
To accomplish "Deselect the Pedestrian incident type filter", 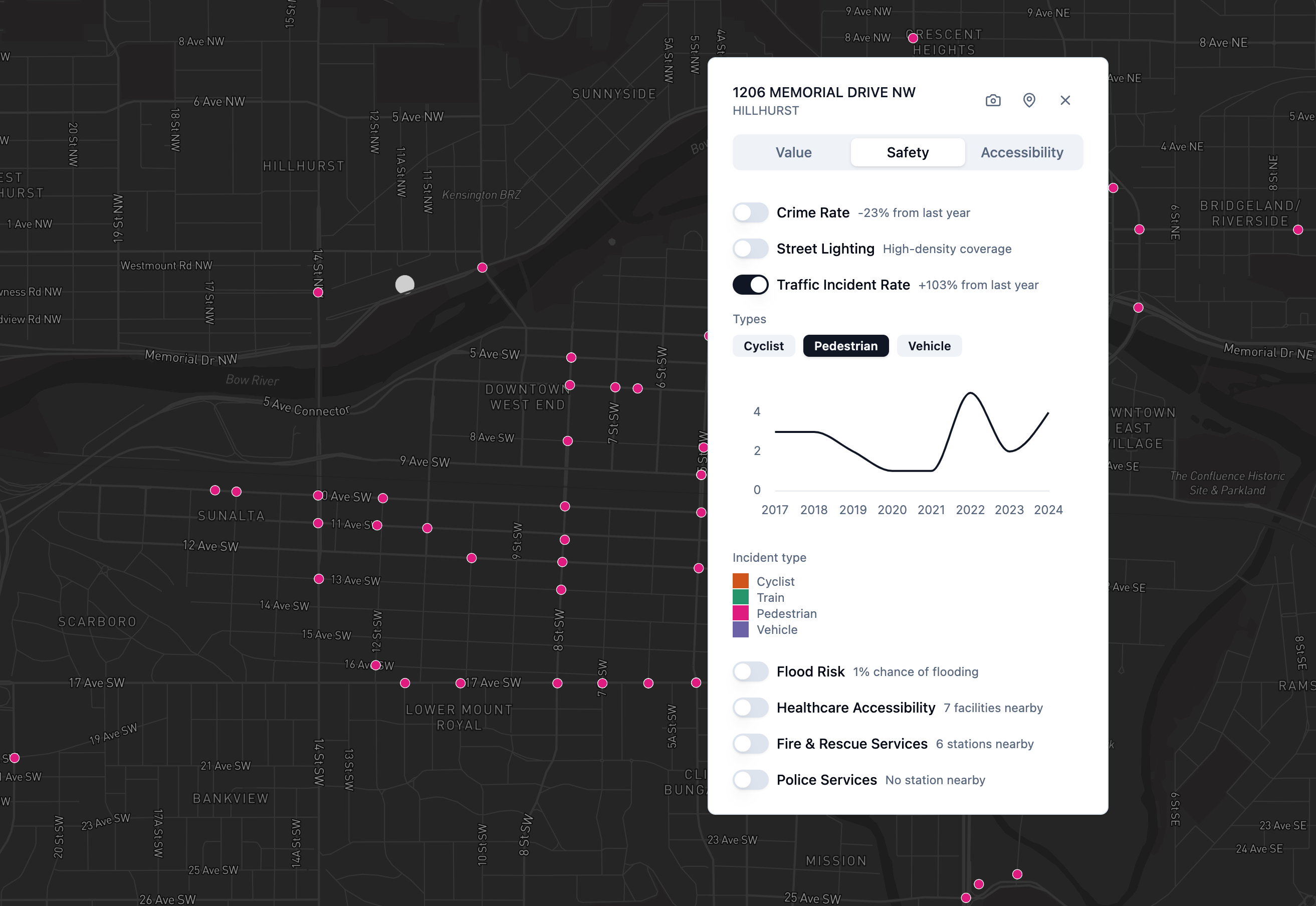I will pos(845,346).
